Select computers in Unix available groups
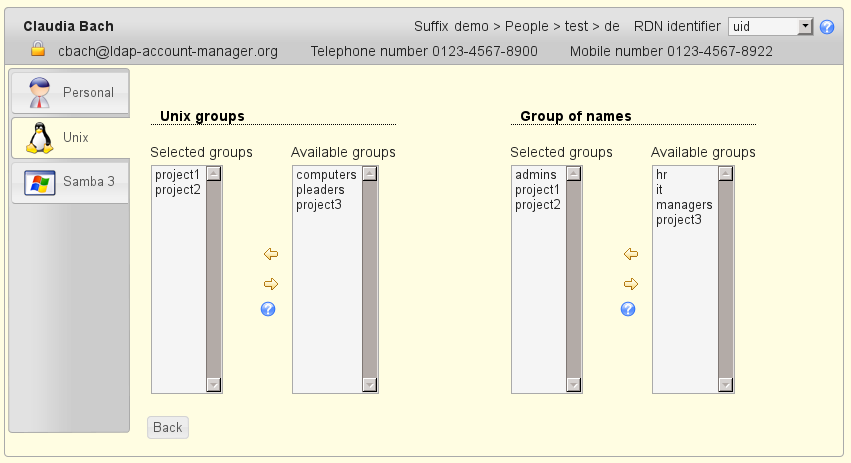851x463 pixels. tap(326, 175)
